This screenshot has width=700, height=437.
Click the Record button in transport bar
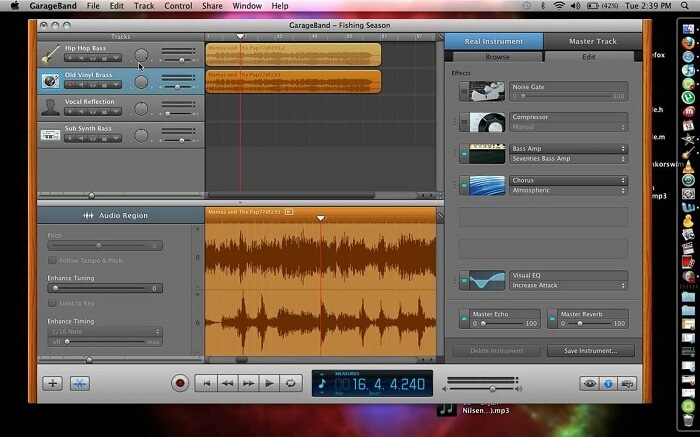[180, 382]
